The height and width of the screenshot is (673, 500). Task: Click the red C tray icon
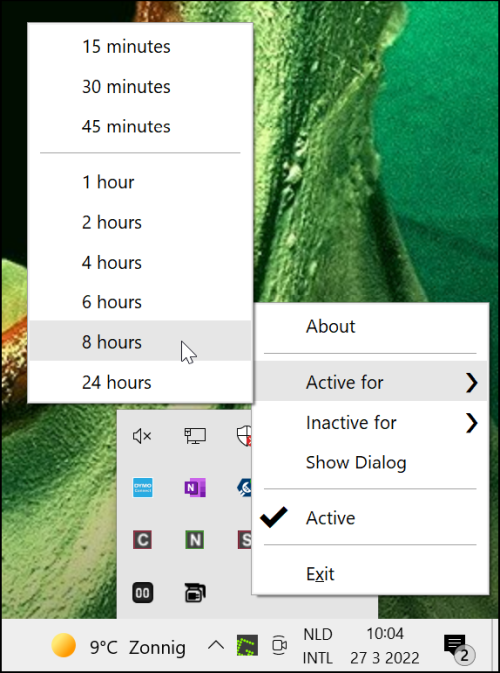point(142,540)
